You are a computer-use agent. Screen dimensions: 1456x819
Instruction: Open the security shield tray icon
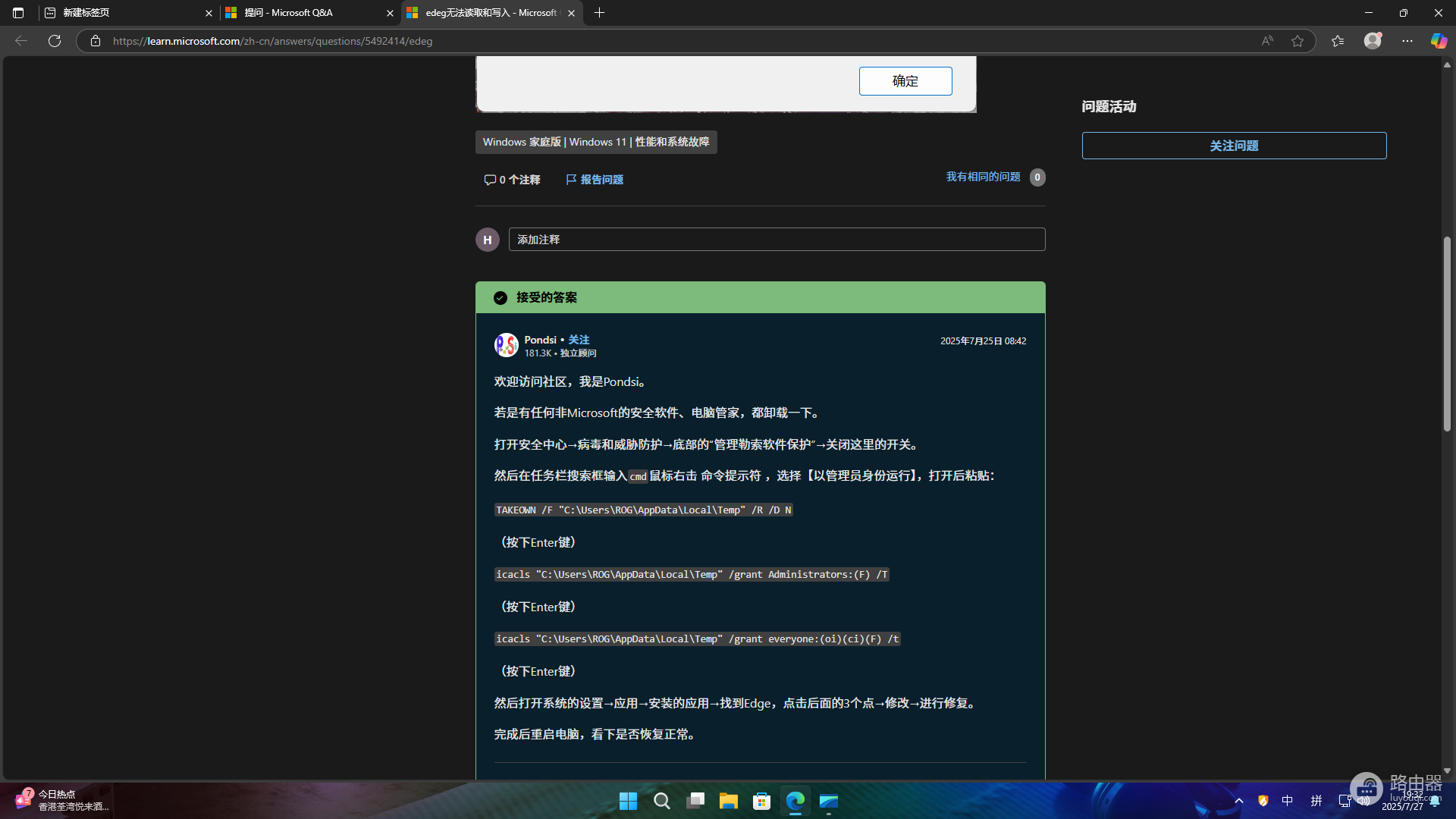[1263, 801]
